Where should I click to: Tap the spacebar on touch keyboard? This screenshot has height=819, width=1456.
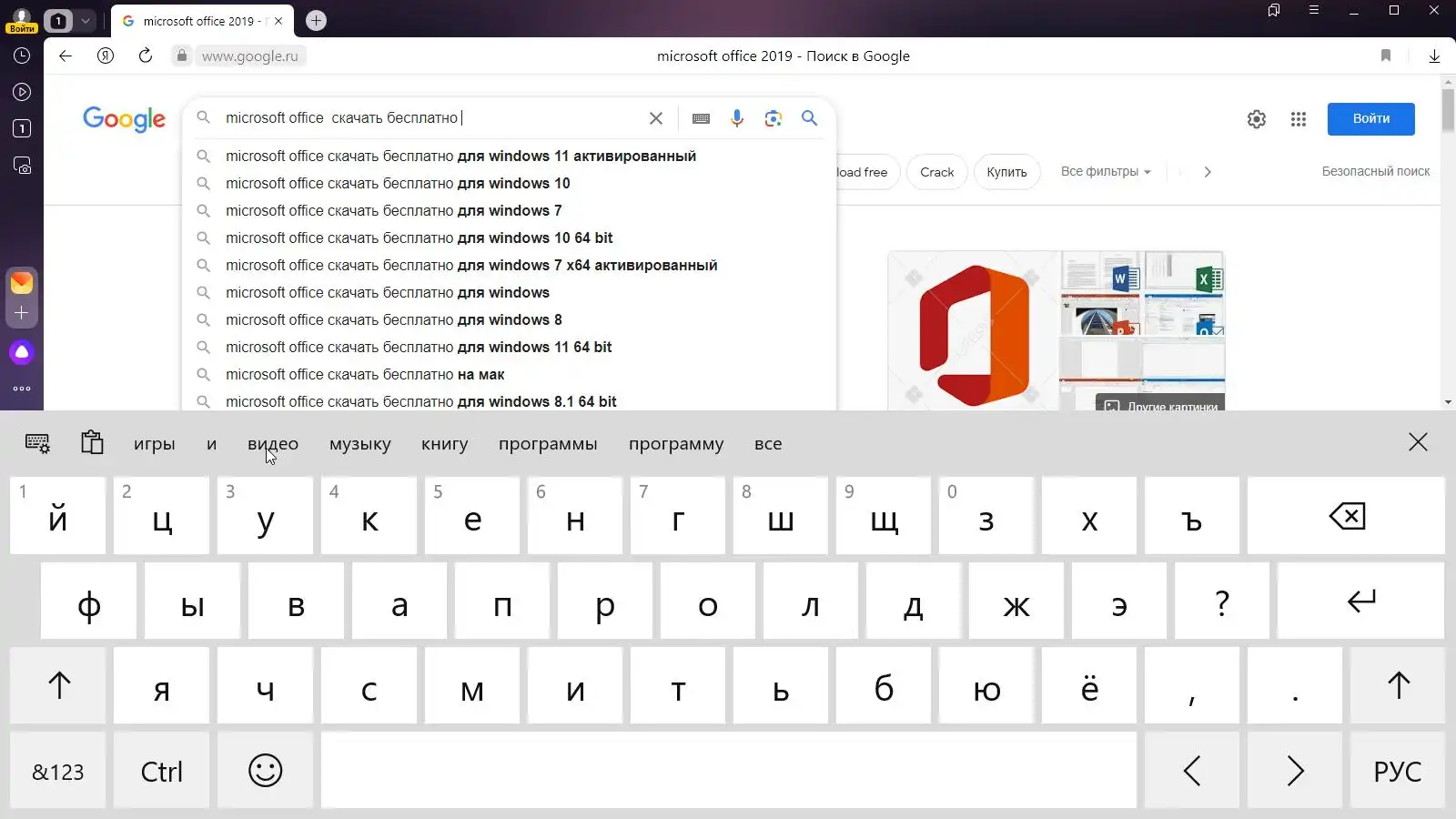click(x=728, y=771)
